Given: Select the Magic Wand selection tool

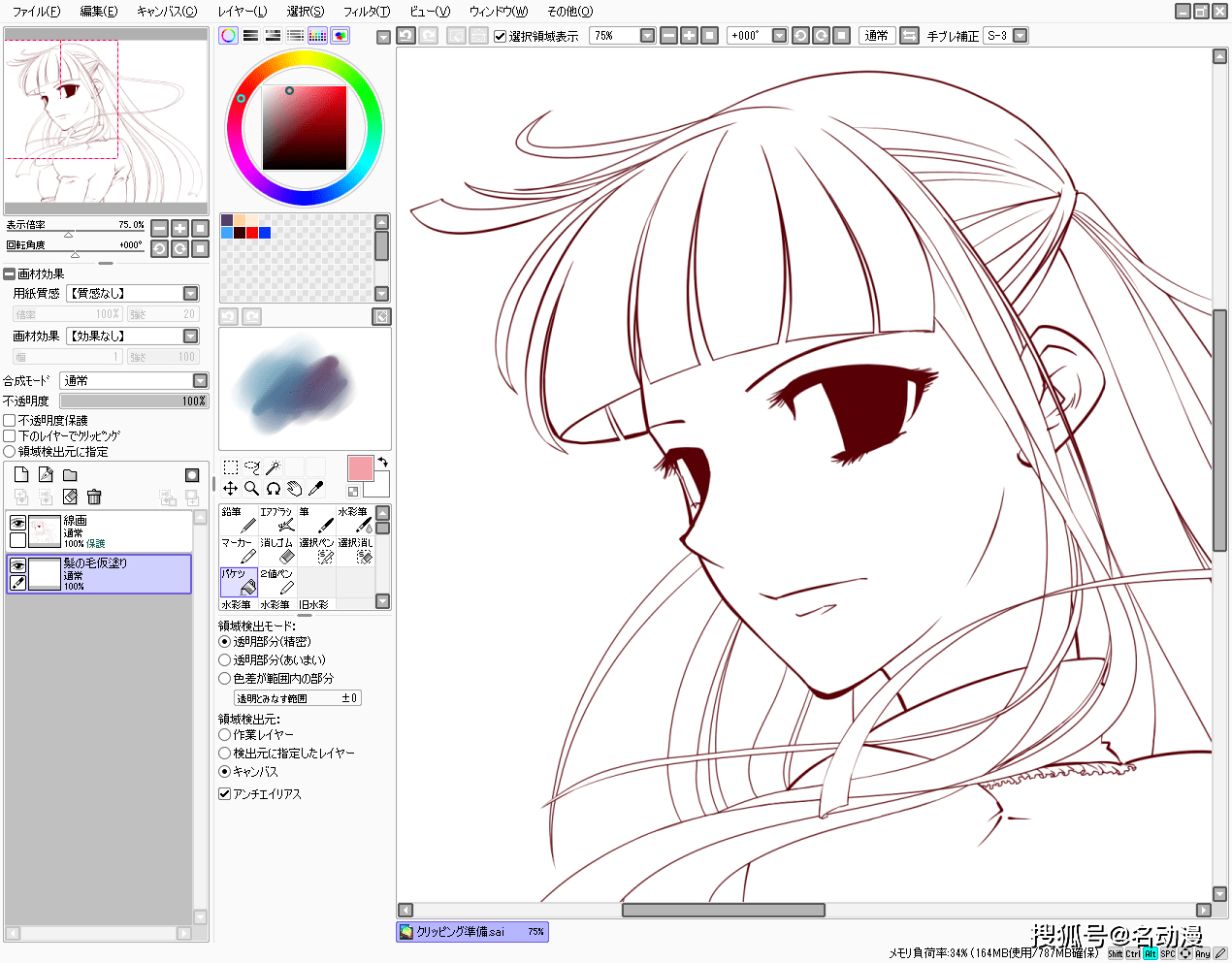Looking at the screenshot, I should (274, 467).
